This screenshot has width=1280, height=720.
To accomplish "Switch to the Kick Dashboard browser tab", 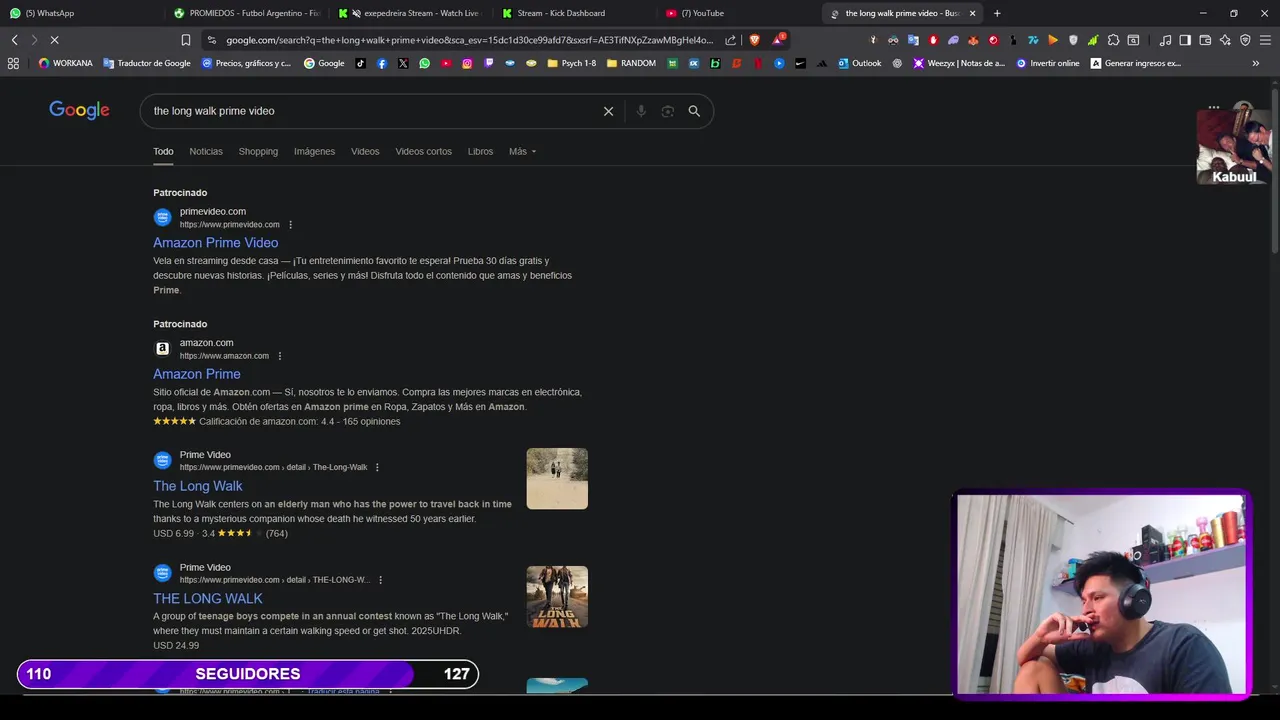I will click(574, 13).
